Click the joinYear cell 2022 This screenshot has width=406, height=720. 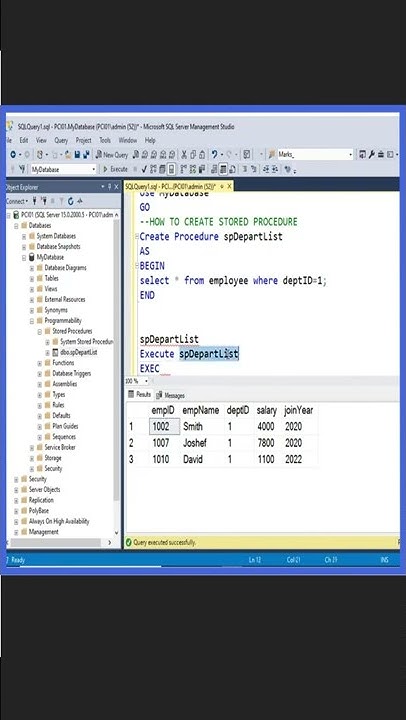click(x=299, y=460)
